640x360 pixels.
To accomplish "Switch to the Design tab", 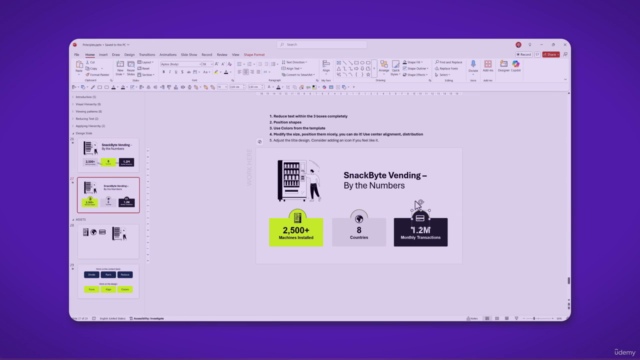I will point(129,55).
